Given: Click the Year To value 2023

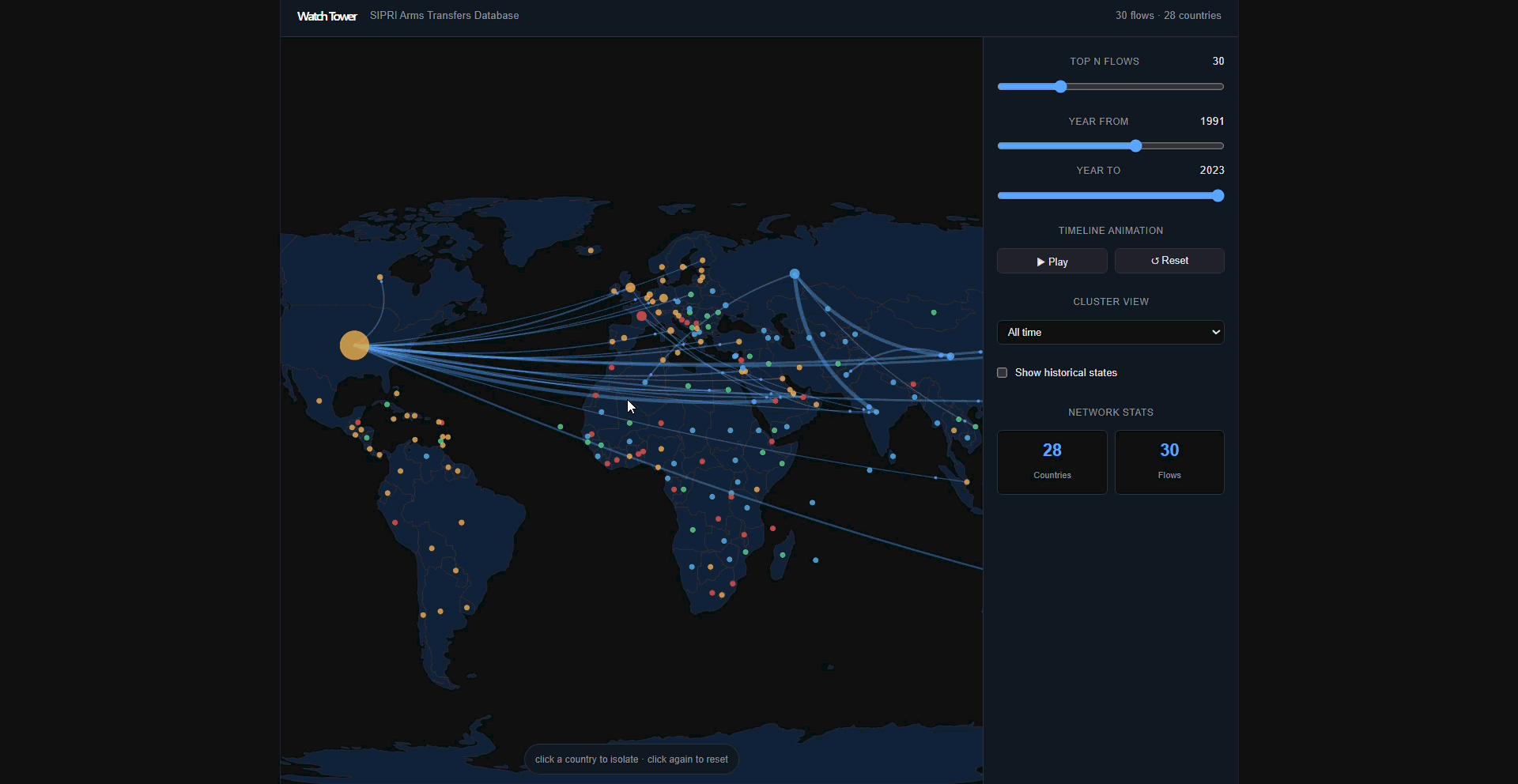Looking at the screenshot, I should pos(1211,170).
